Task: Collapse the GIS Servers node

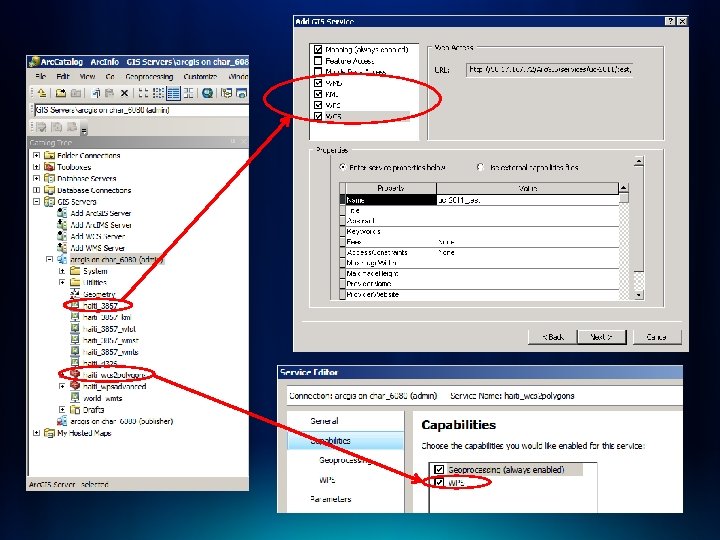Action: click(36, 201)
